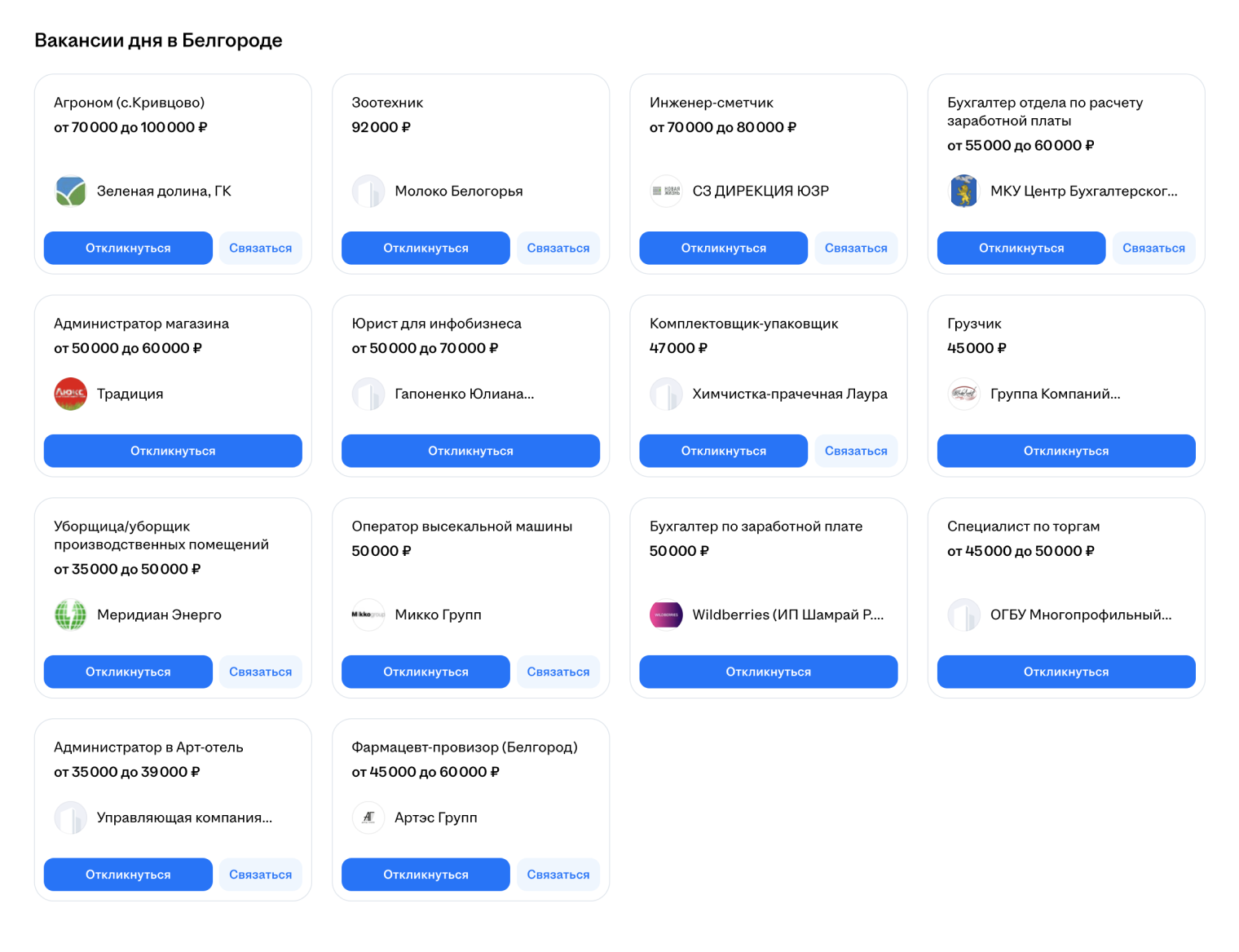The image size is (1239, 952).
Task: Open the Оператор высекальной машины vacancy
Action: tap(461, 527)
